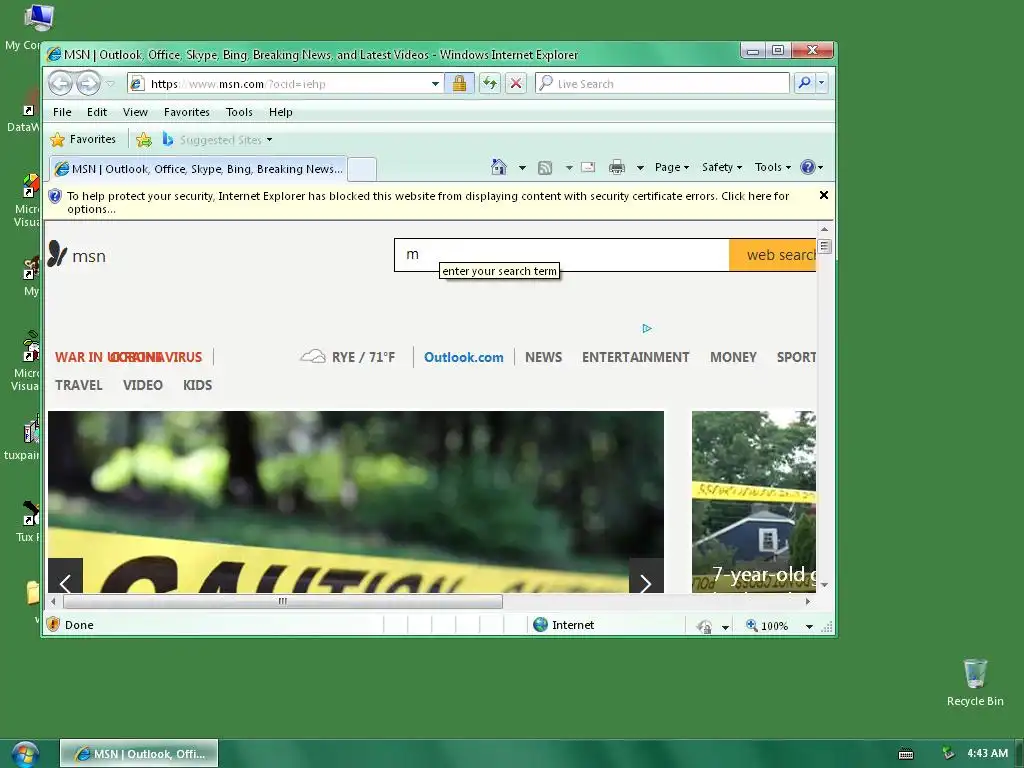1024x768 pixels.
Task: Run search with the magnifier button
Action: [x=805, y=83]
